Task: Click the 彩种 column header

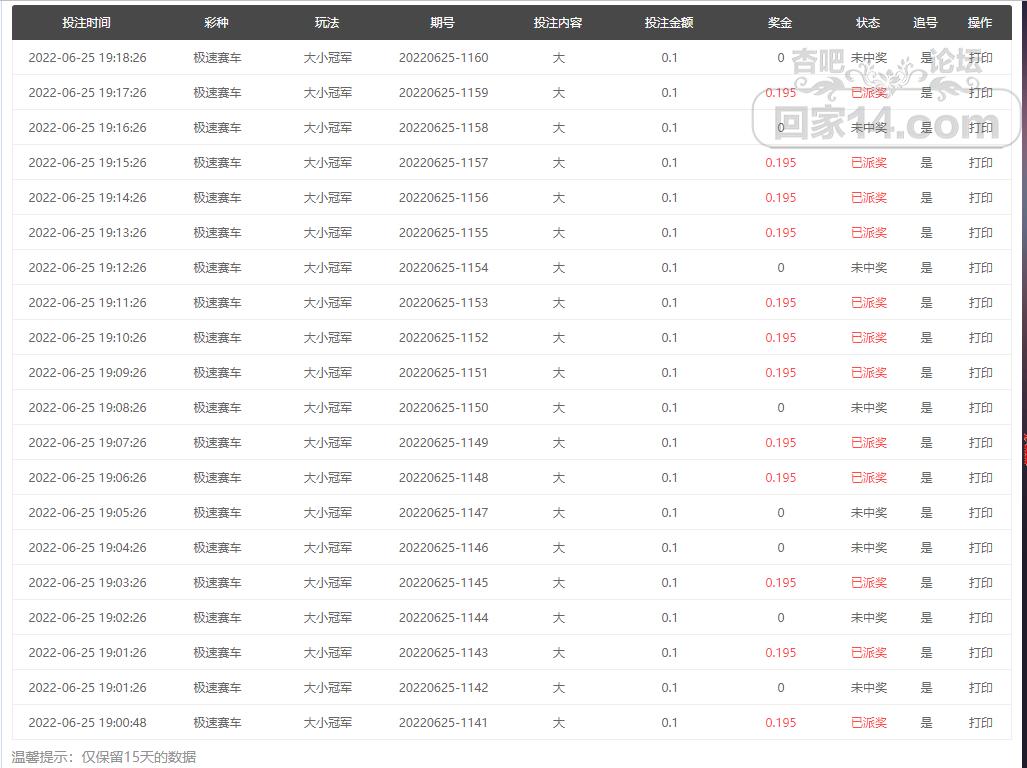Action: (x=216, y=23)
